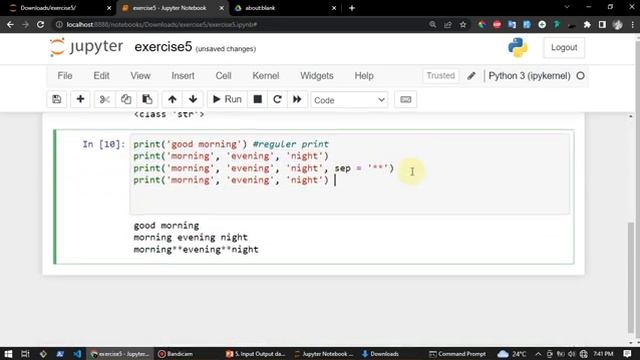Image resolution: width=640 pixels, height=360 pixels.
Task: Open Visual Studio Code taskbar icon
Action: click(77, 354)
